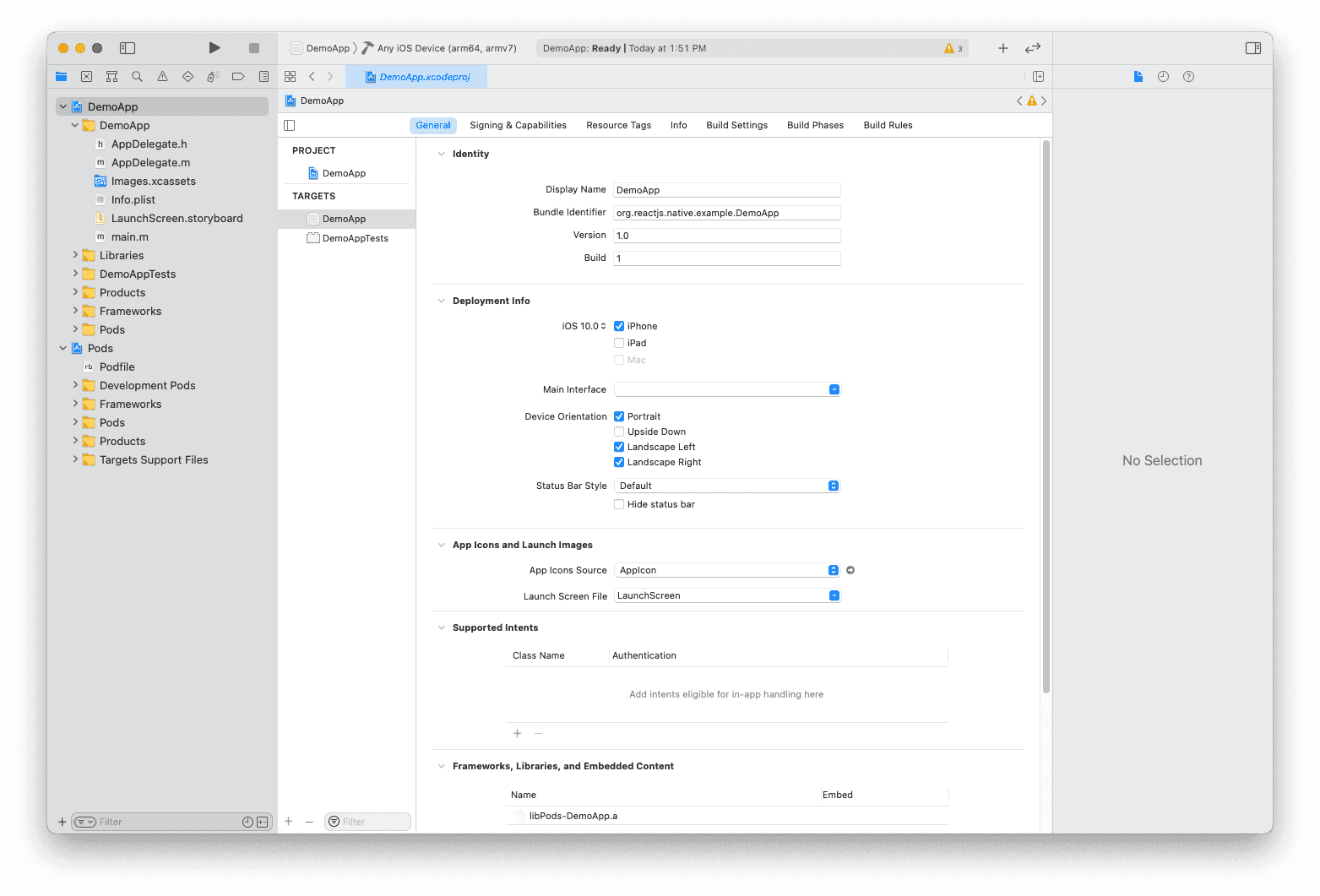This screenshot has width=1320, height=896.
Task: Open the Project navigator folder icon
Action: click(62, 77)
